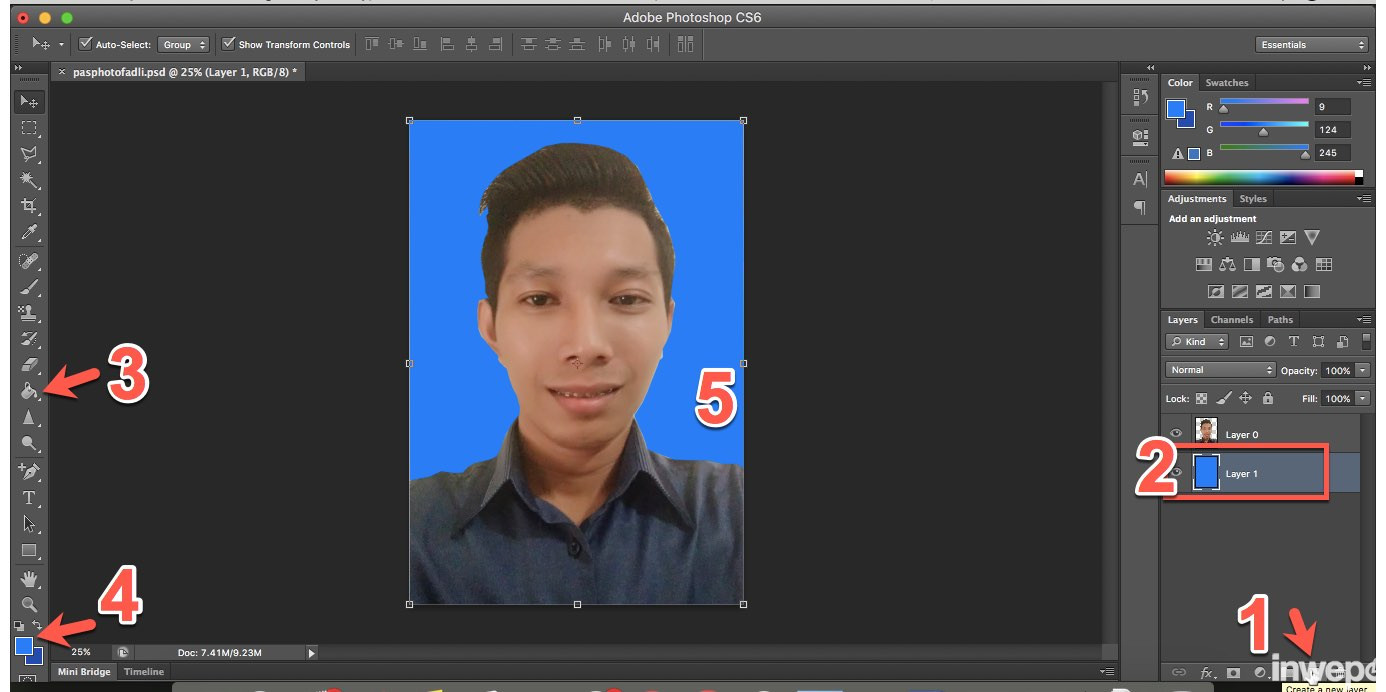This screenshot has height=692, width=1386.
Task: Switch to the Swatches tab
Action: 1226,83
